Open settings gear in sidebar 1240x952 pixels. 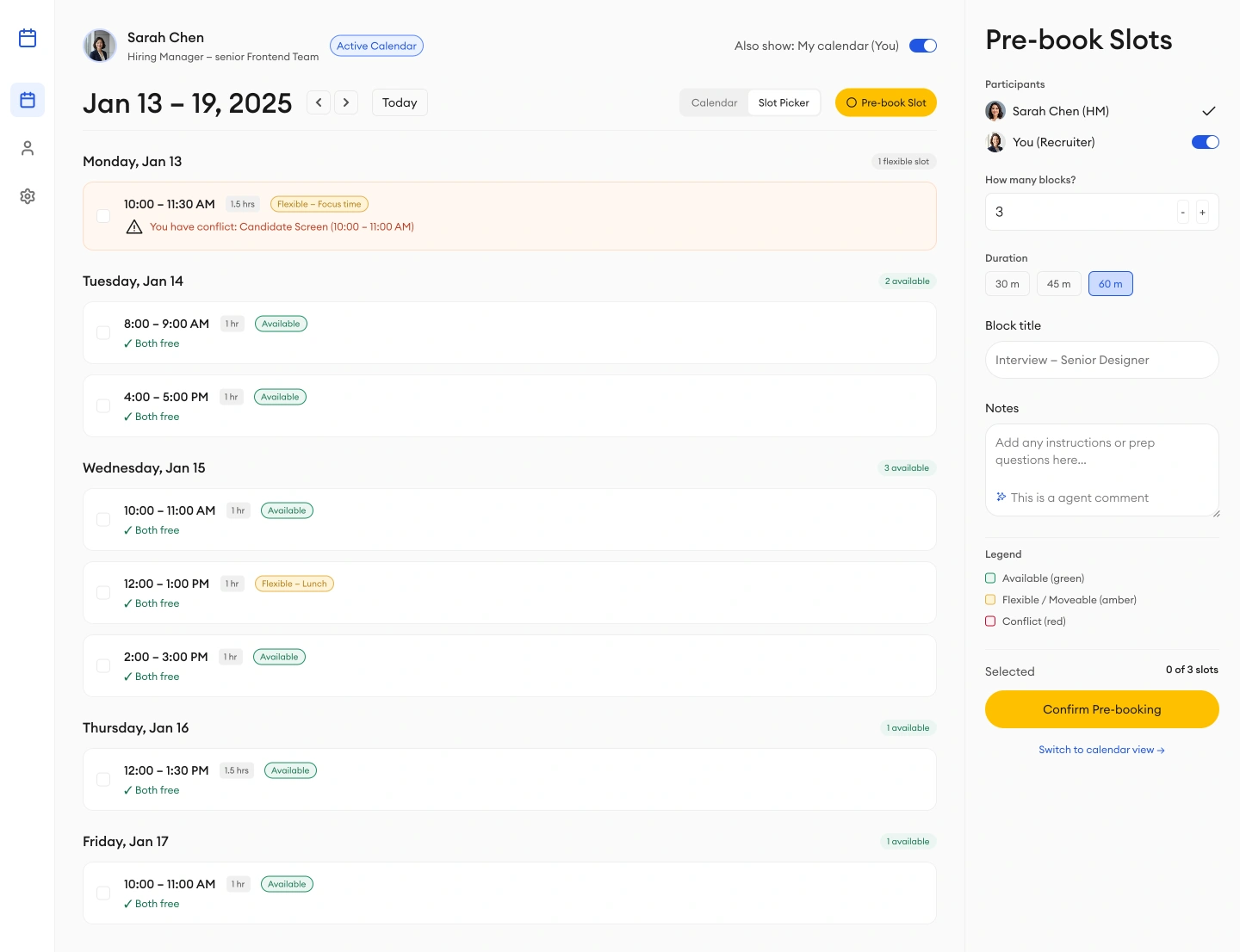(x=28, y=196)
